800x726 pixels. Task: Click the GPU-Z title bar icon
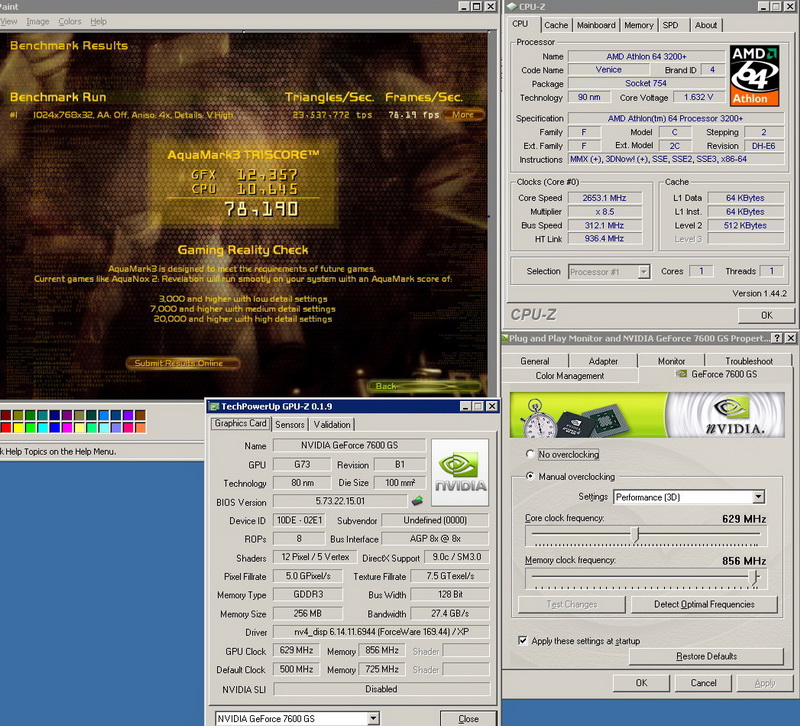tap(214, 406)
